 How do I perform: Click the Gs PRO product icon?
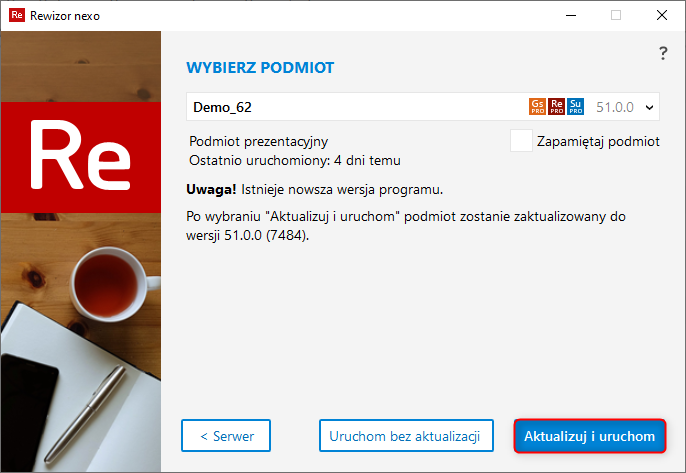click(537, 106)
